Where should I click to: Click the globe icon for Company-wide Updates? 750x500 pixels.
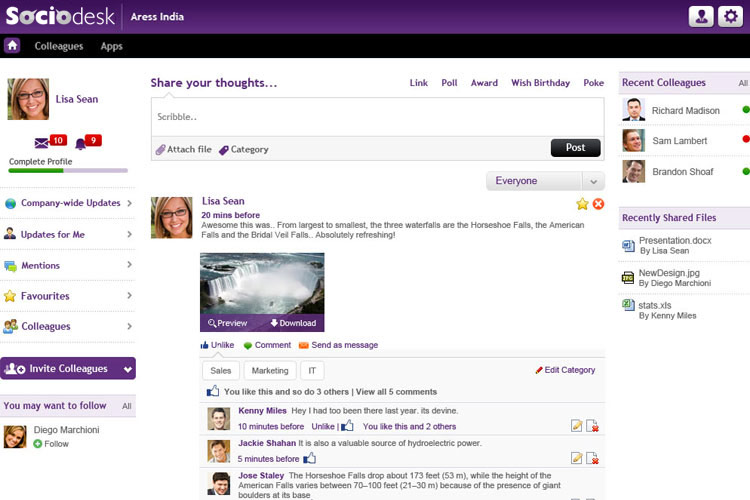pos(11,203)
